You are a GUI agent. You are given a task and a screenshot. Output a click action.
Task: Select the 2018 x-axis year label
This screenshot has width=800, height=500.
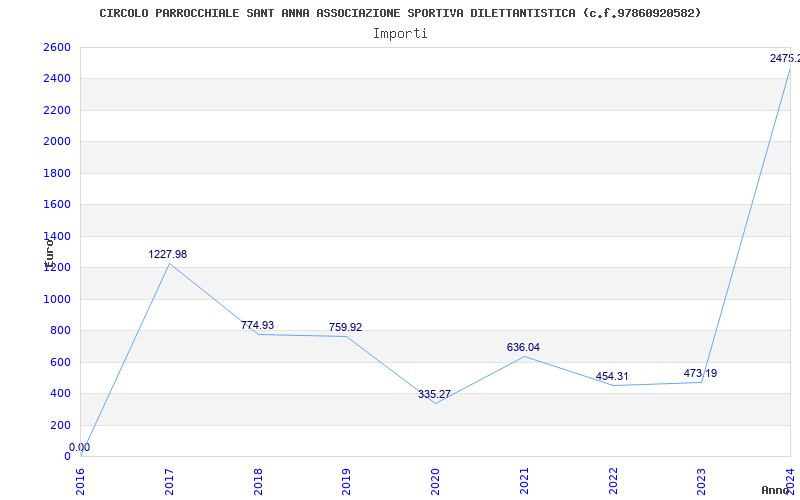point(258,480)
